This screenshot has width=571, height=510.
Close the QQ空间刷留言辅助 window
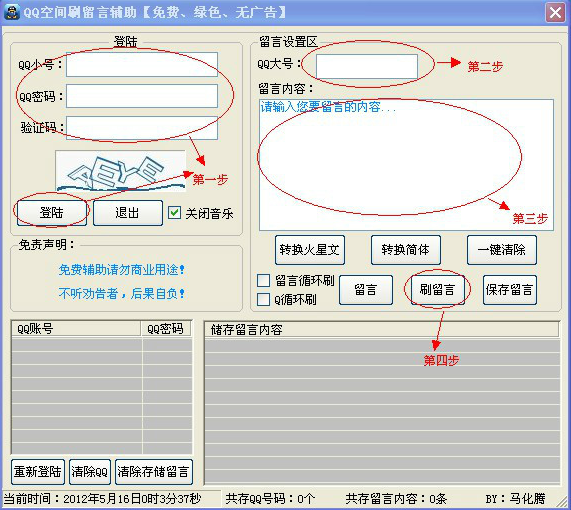[555, 13]
